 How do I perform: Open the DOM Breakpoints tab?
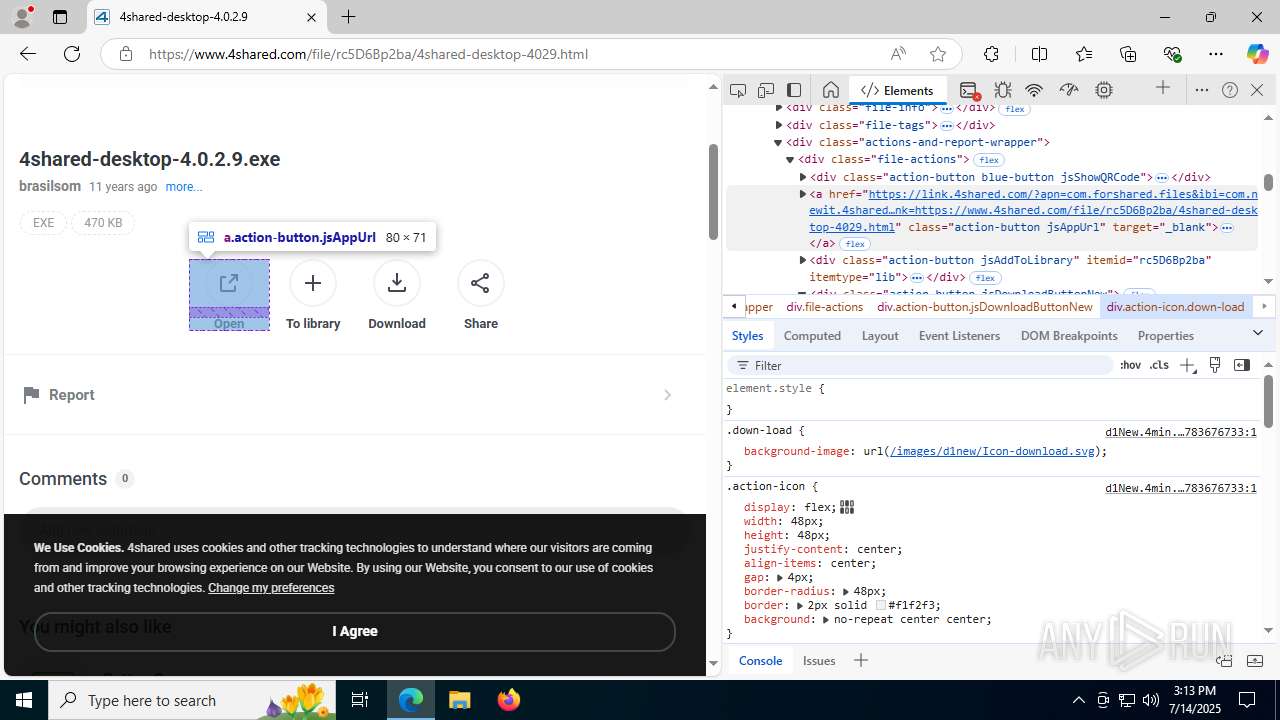click(x=1069, y=336)
